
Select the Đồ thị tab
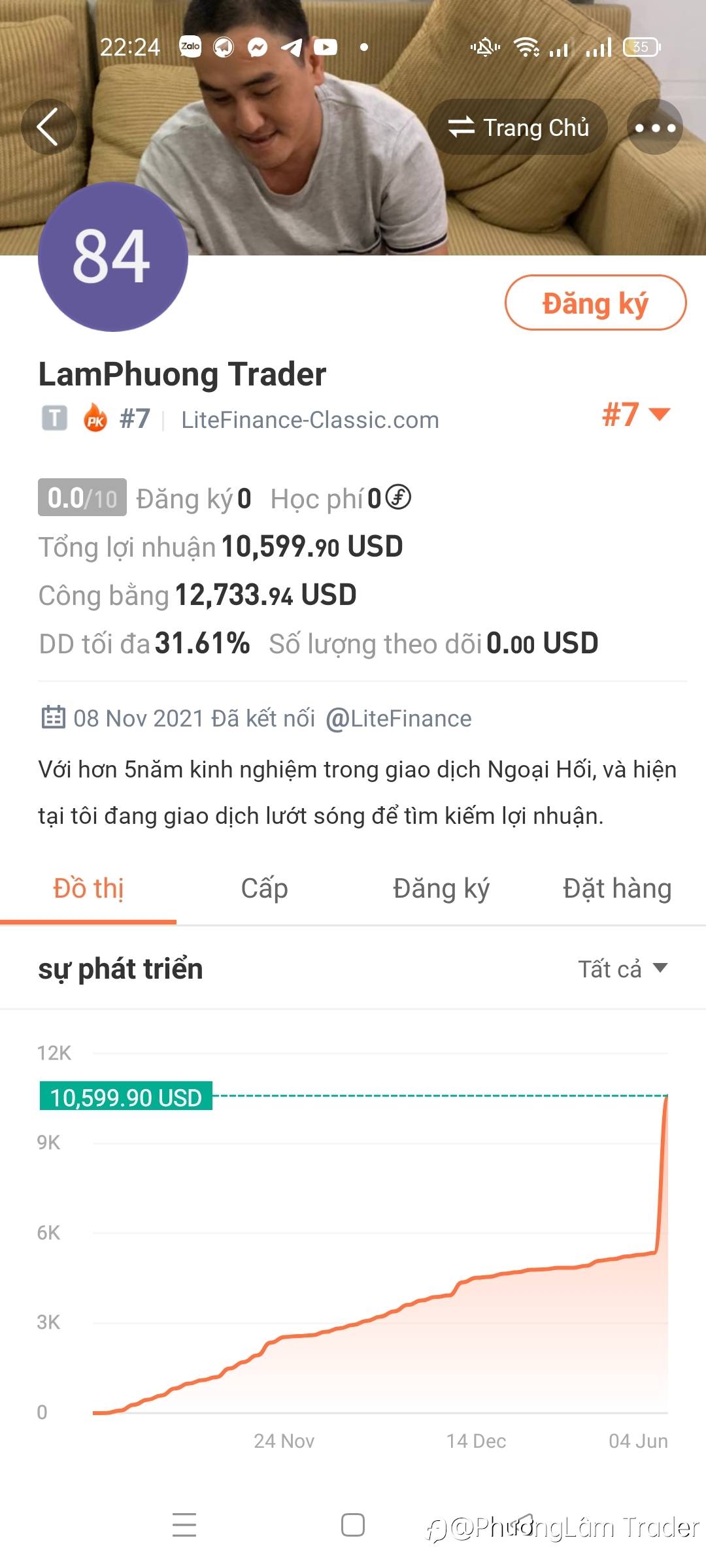88,889
